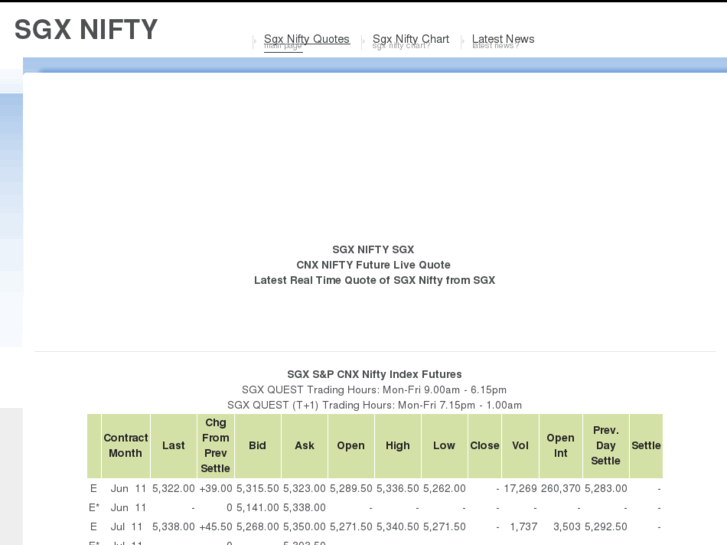Image resolution: width=727 pixels, height=545 pixels.
Task: Select the ask value 5,338.00
Action: (x=305, y=507)
